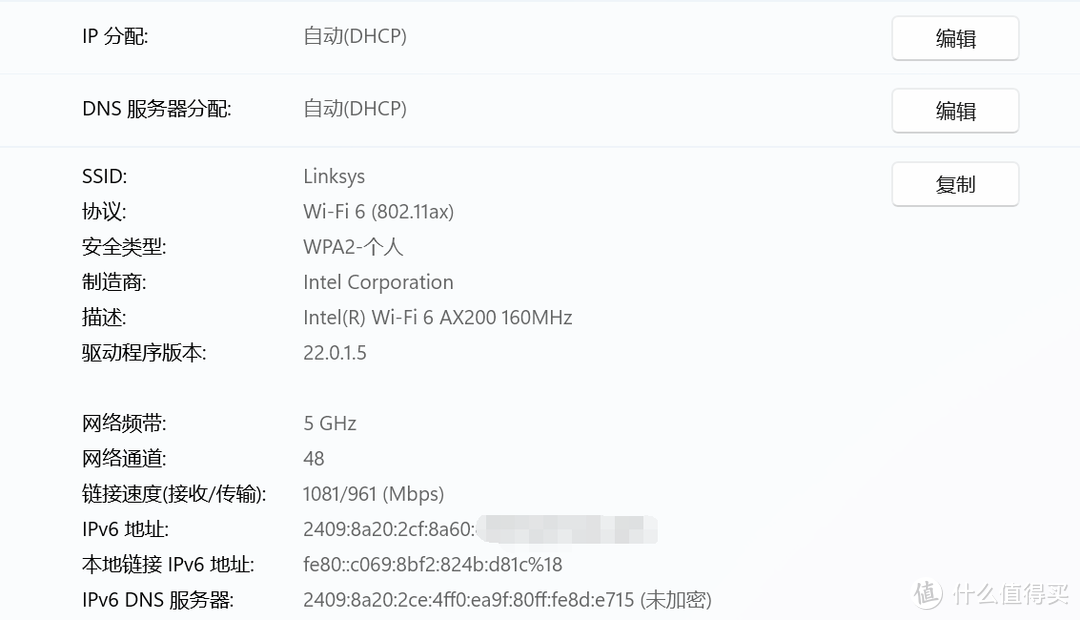1080x620 pixels.
Task: Click the Intel(R) Wi-Fi 6 AX200 160MHz description
Action: 437,318
